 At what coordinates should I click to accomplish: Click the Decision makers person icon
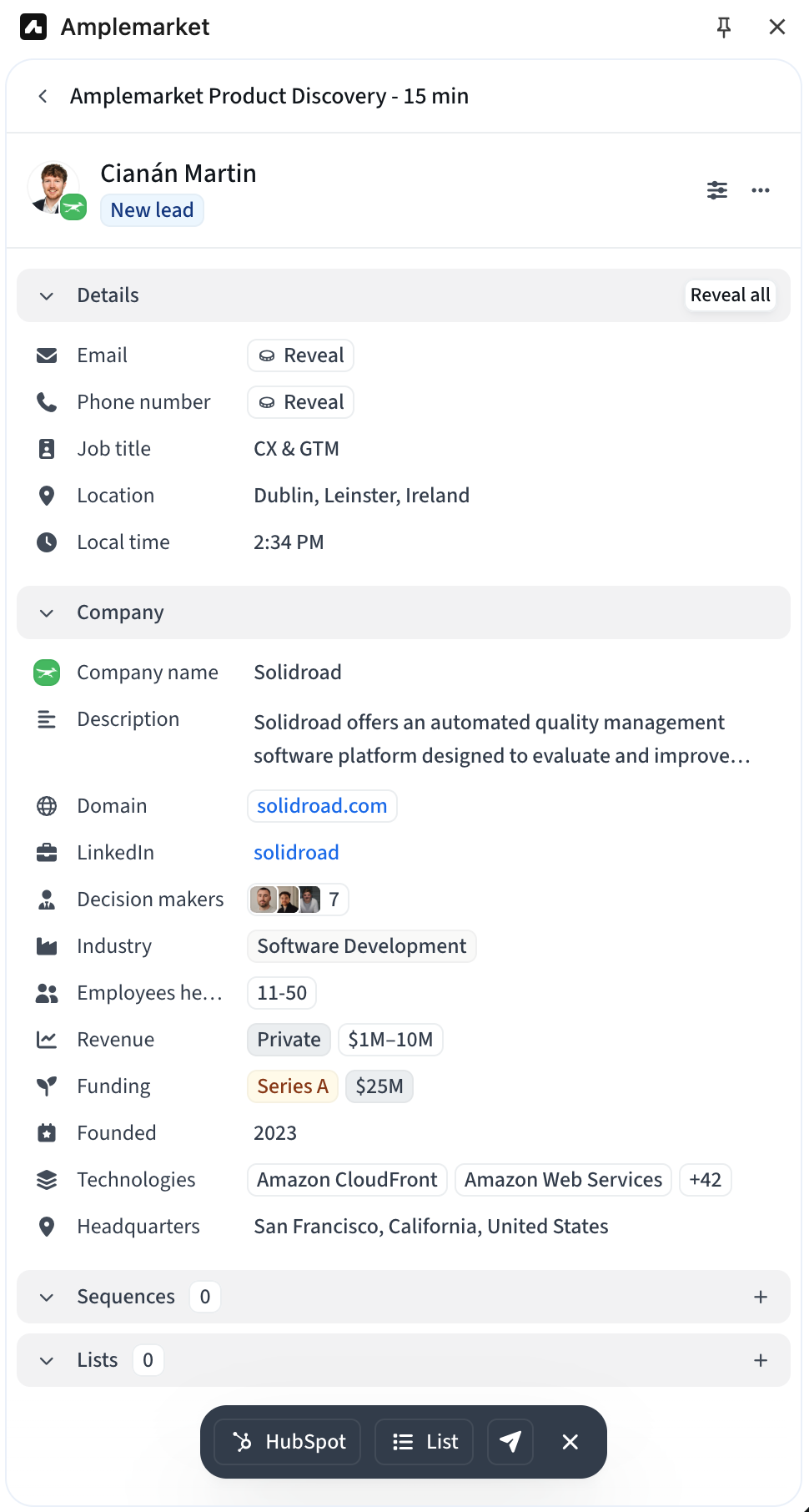(47, 900)
